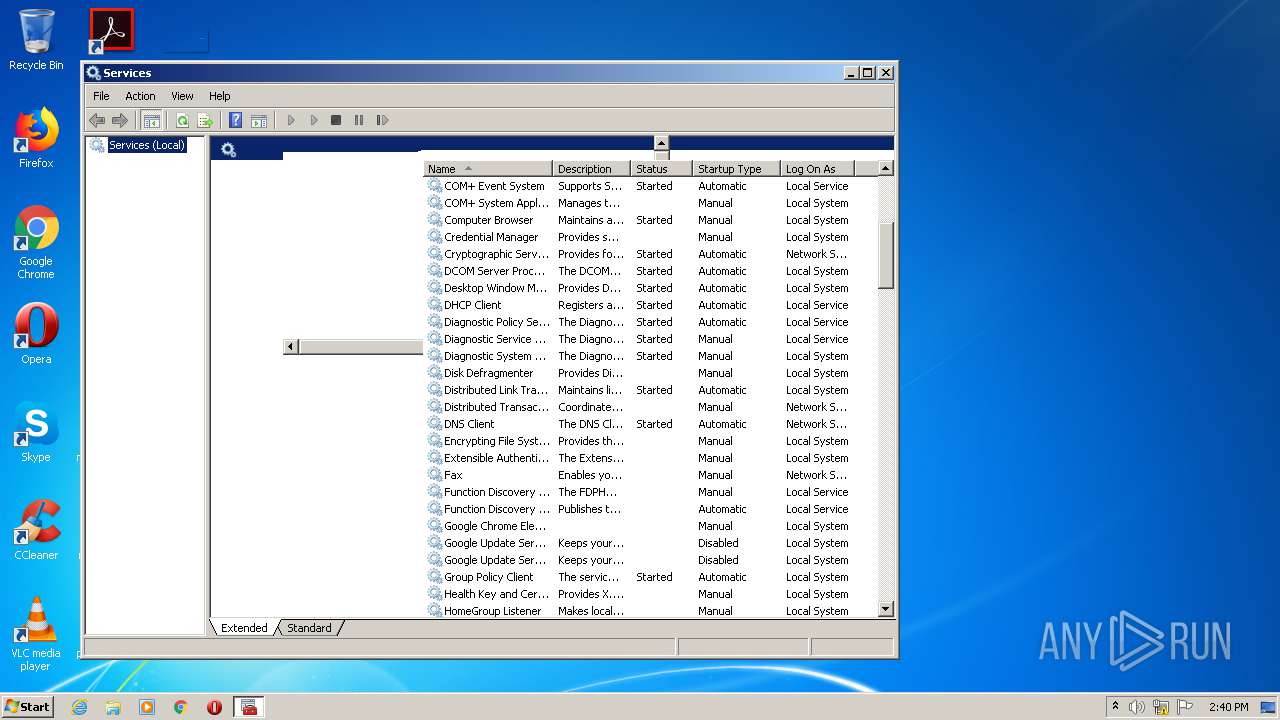Open Adobe Acrobat desktop shortcut

coord(111,30)
